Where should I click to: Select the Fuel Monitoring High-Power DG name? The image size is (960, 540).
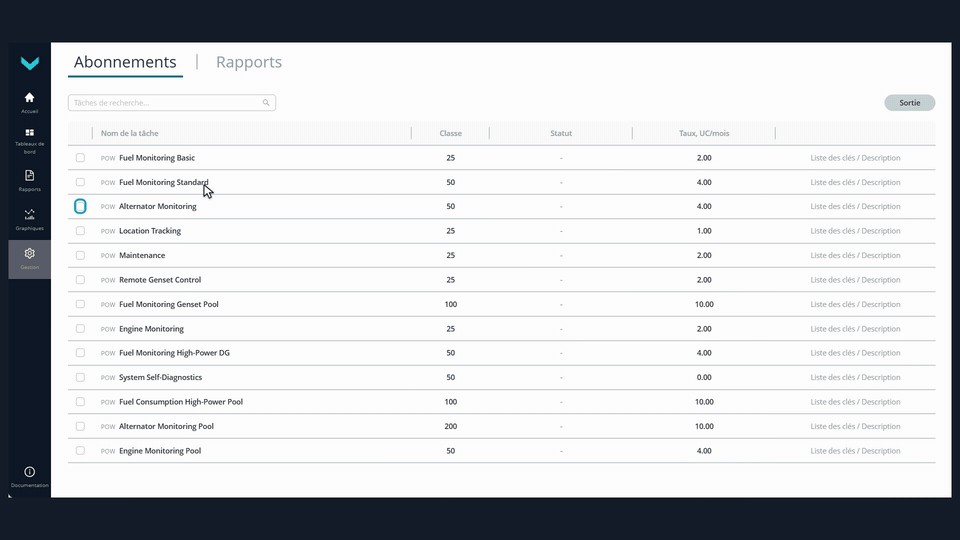pos(174,353)
